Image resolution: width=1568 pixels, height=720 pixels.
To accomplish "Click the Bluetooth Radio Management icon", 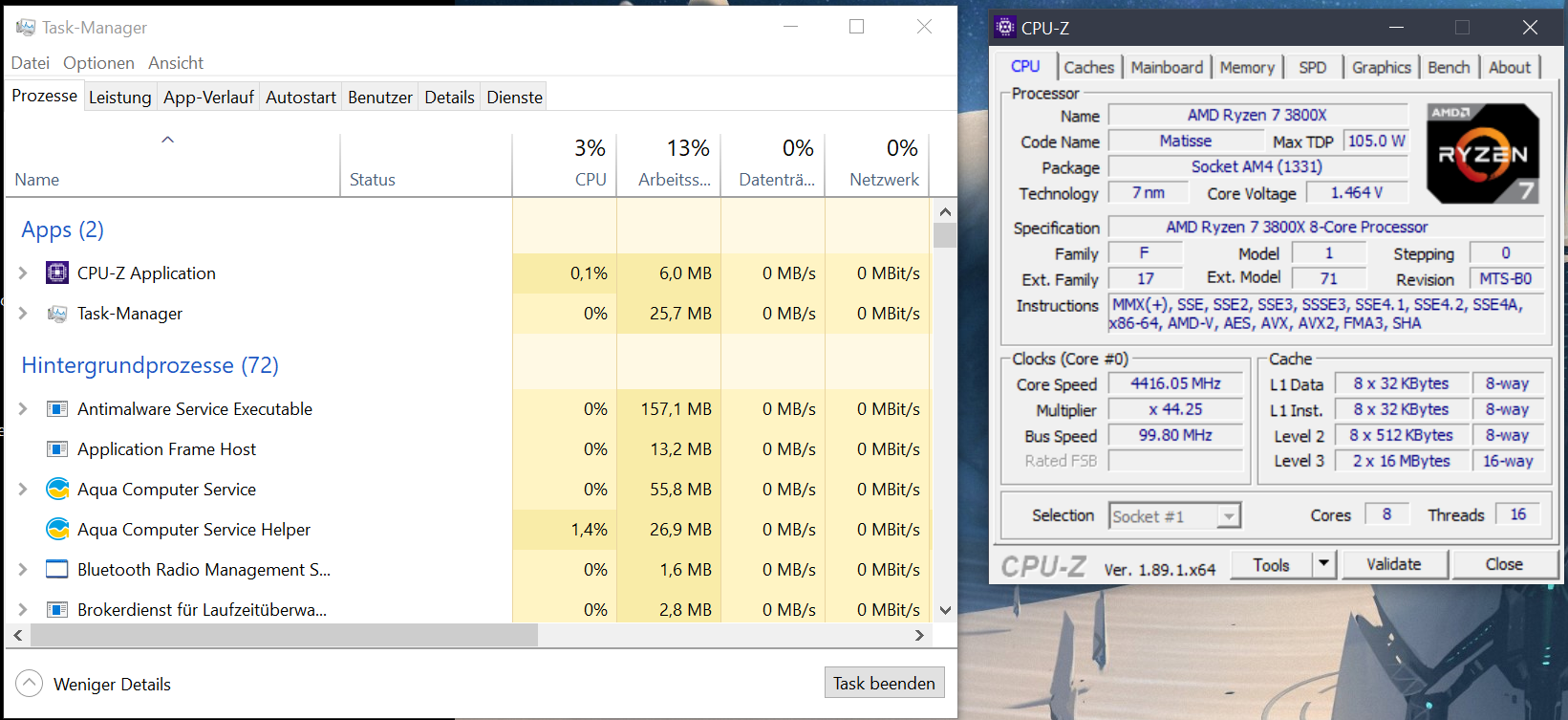I will 57,570.
